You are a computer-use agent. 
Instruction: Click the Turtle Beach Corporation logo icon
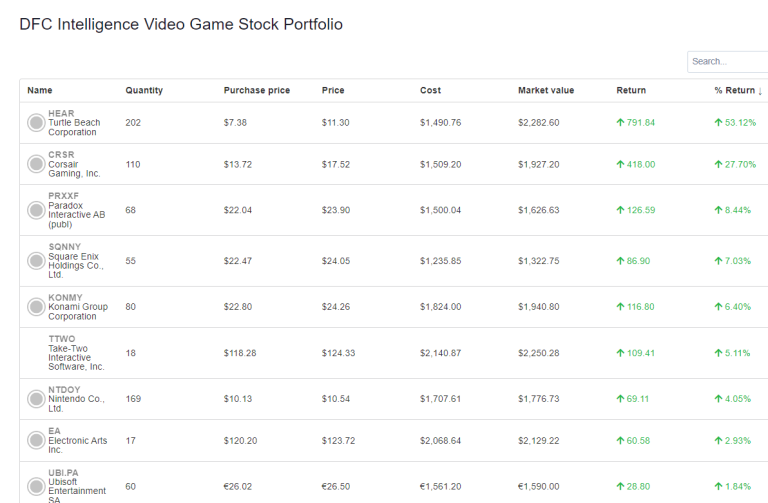point(36,123)
